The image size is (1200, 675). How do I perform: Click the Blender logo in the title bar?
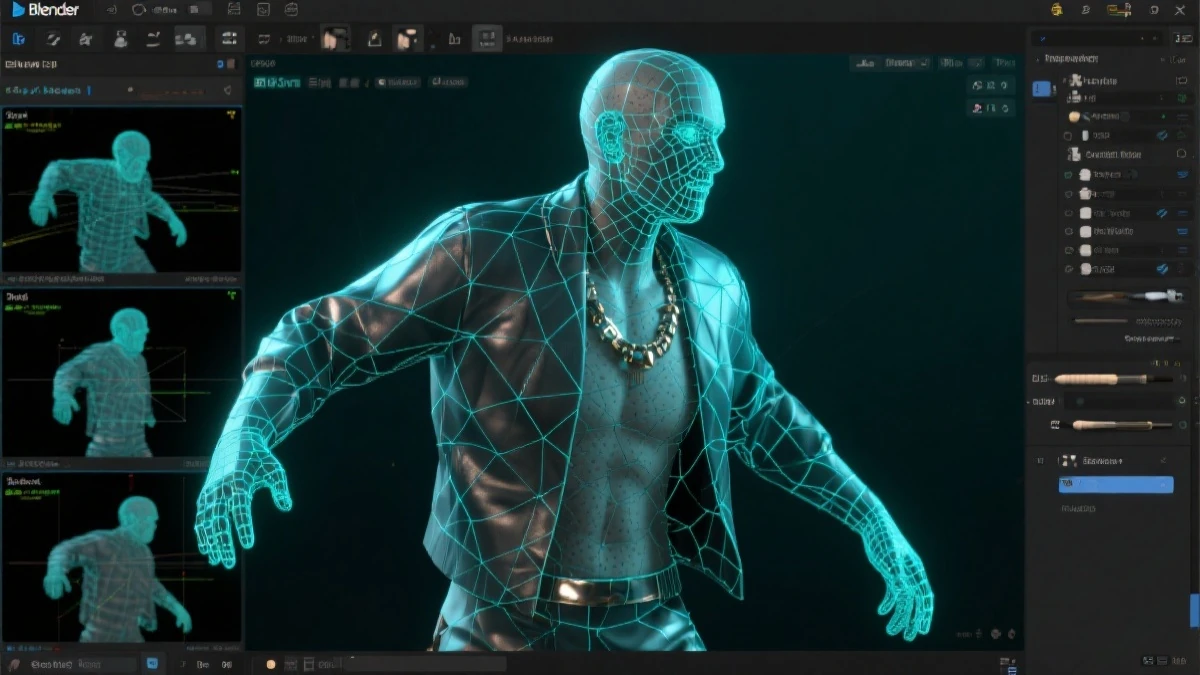tap(18, 9)
